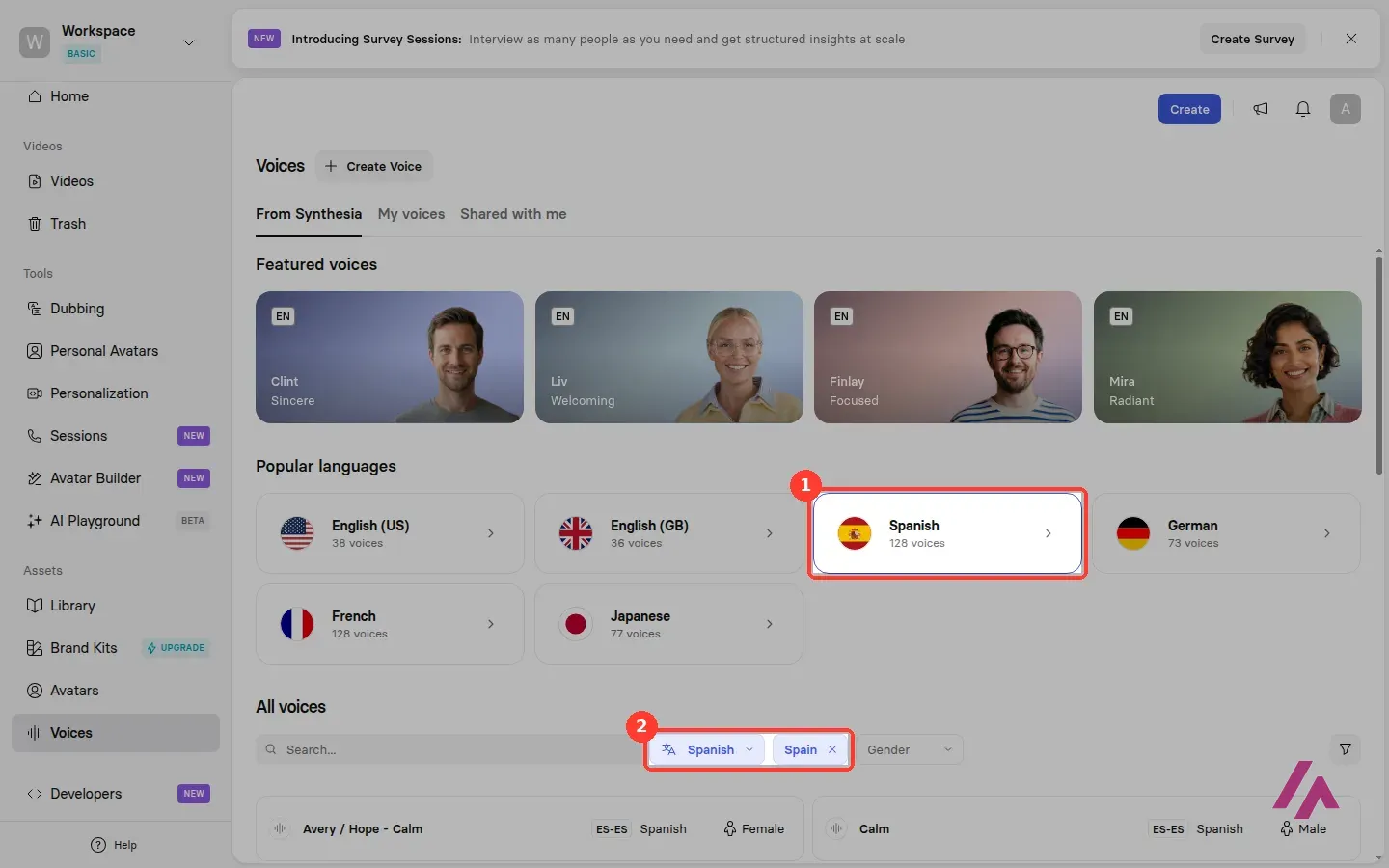The image size is (1389, 868).
Task: Select the Liv Welcoming featured voice
Action: coord(669,357)
